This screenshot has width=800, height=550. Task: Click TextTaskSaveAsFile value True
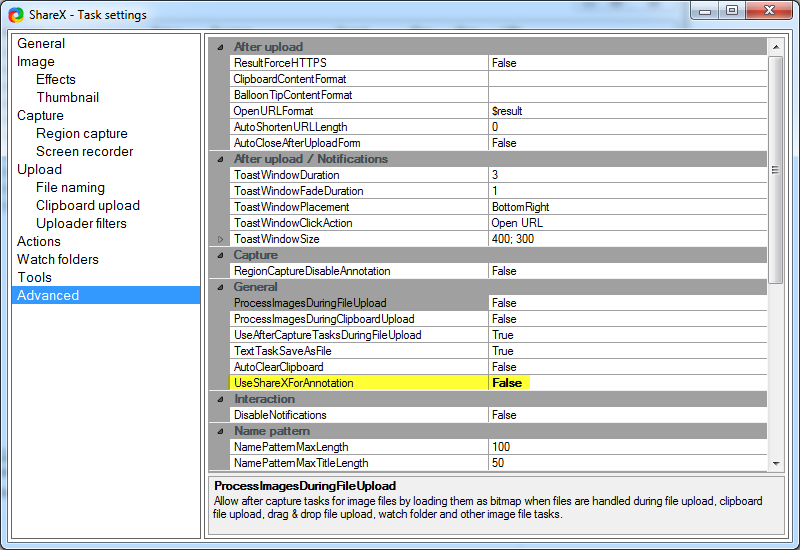pyautogui.click(x=628, y=351)
